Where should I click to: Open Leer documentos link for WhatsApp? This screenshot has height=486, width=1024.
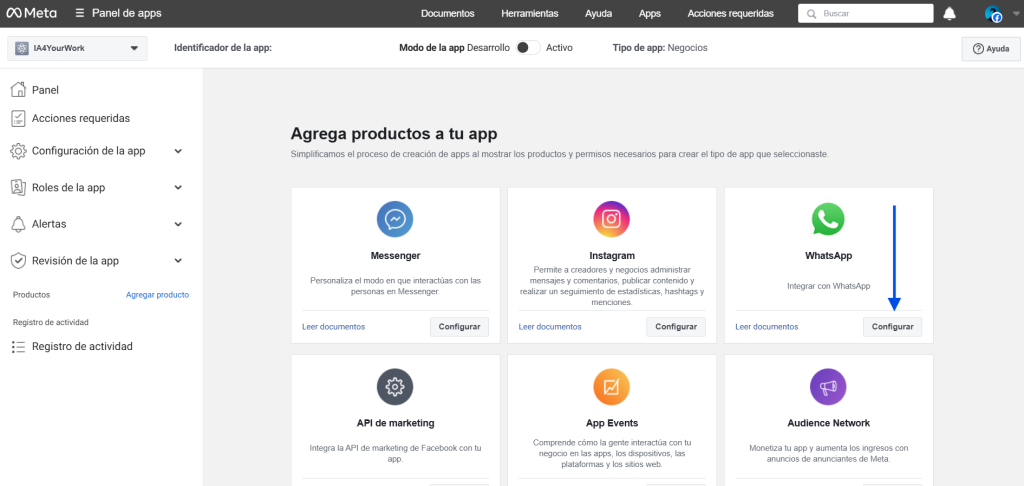click(x=767, y=327)
